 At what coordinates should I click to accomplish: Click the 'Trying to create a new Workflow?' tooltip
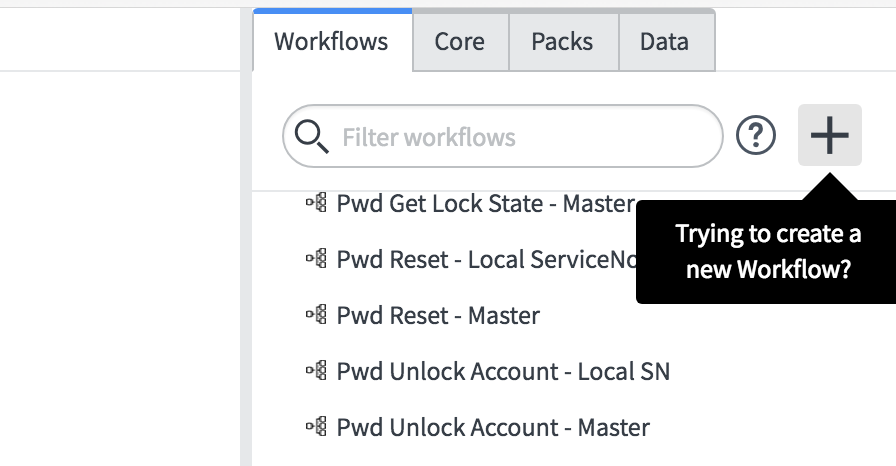click(x=767, y=251)
